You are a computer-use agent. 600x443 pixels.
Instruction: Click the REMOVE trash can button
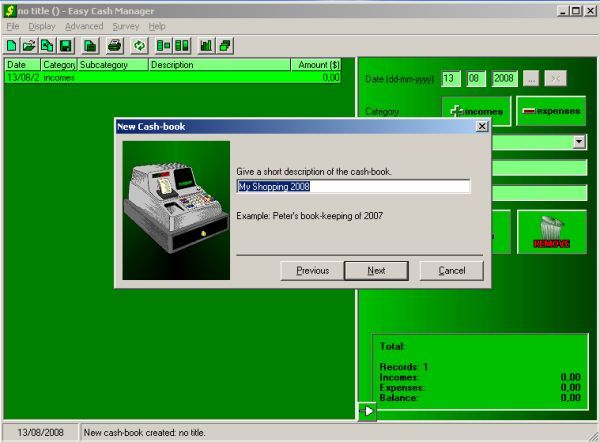pyautogui.click(x=552, y=232)
